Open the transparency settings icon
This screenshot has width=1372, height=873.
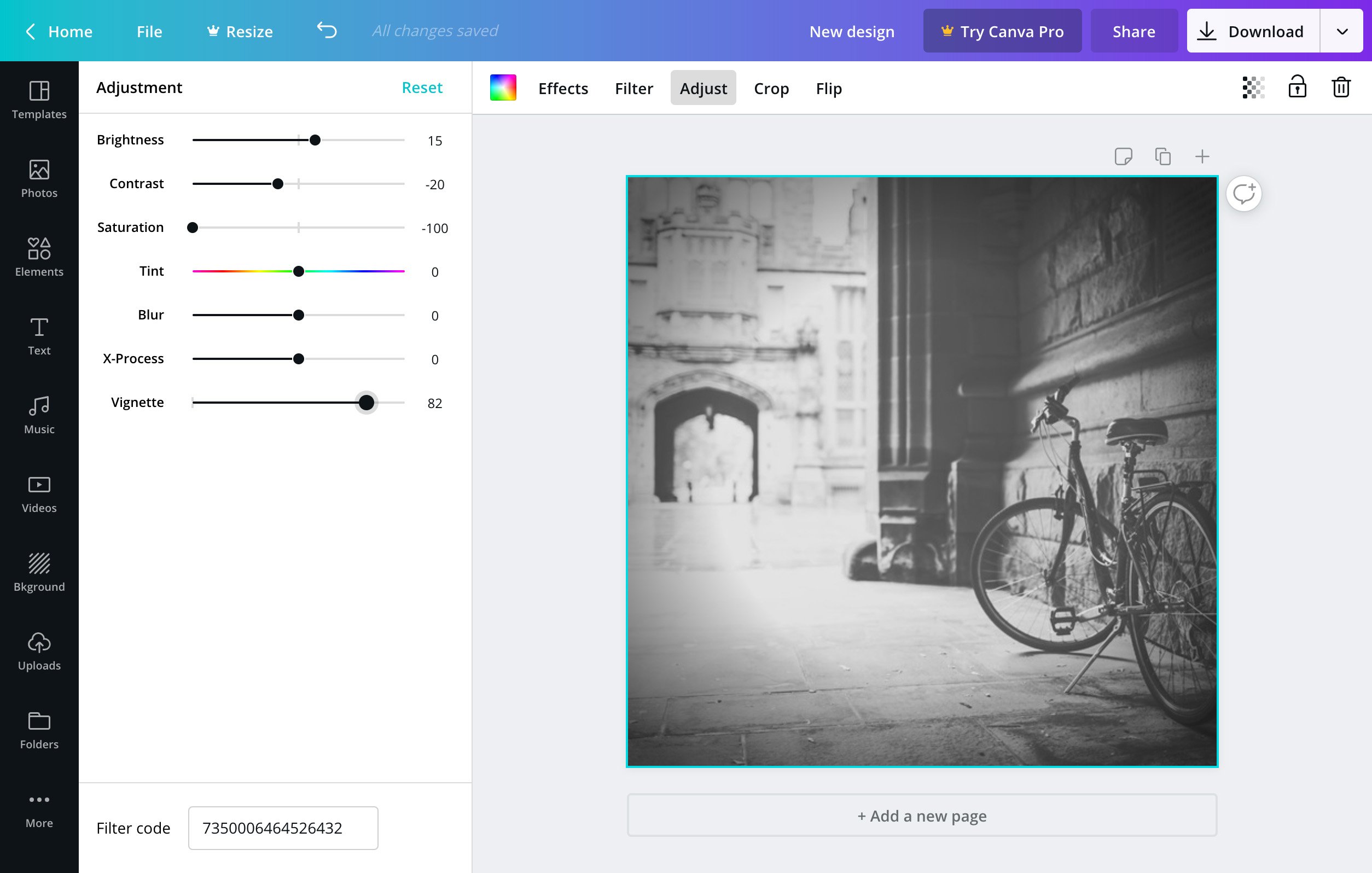click(x=1252, y=88)
